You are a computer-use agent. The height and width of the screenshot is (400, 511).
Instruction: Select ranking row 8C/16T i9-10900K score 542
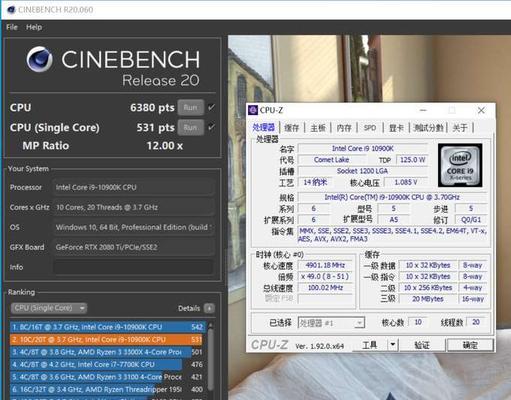pos(106,327)
